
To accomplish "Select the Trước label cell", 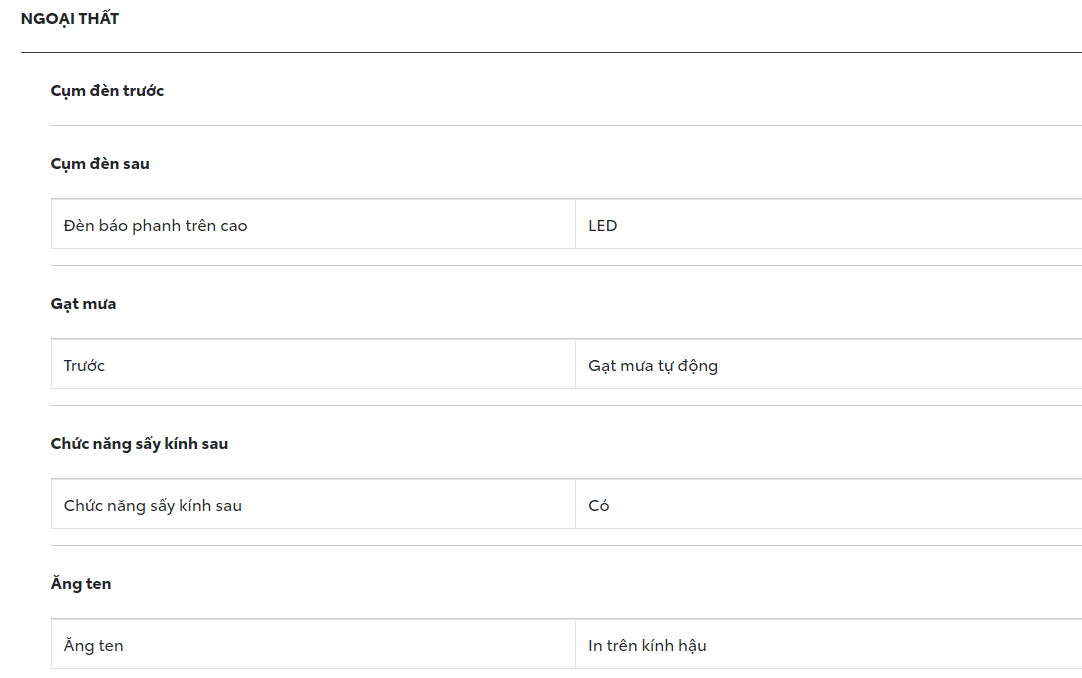I will (84, 366).
